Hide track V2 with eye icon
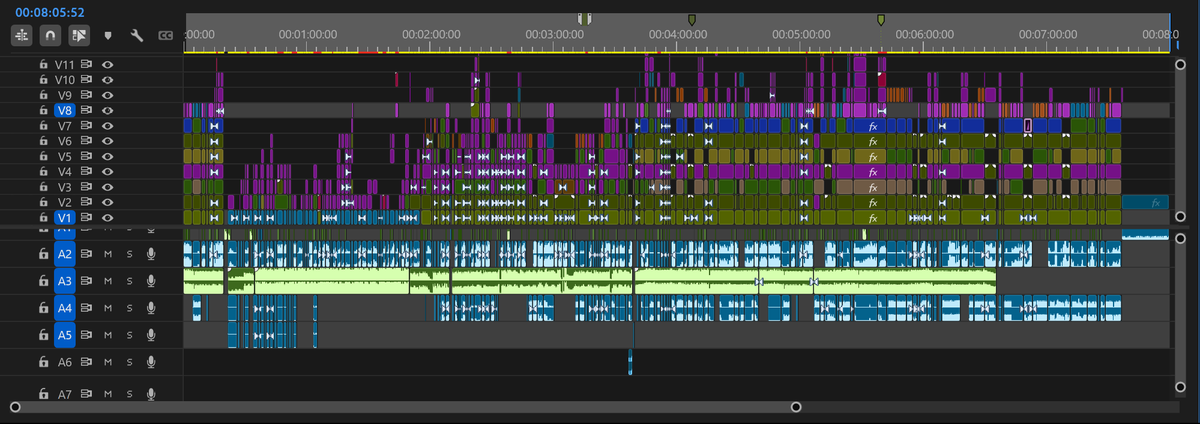Screen dimensions: 1200x424 coord(107,202)
